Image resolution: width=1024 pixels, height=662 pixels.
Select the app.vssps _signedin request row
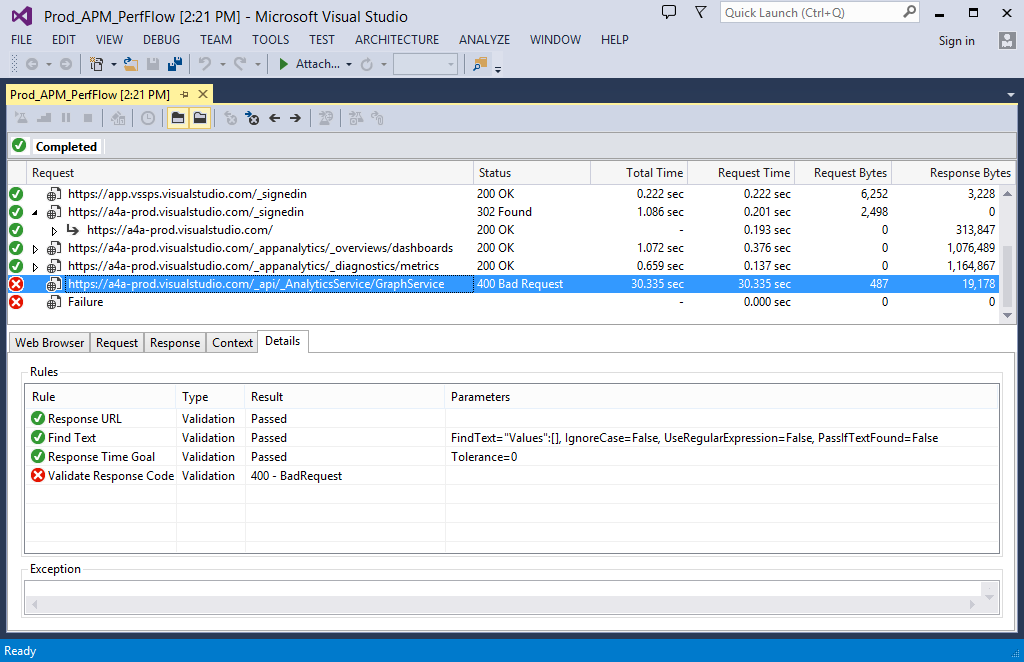[x=504, y=194]
